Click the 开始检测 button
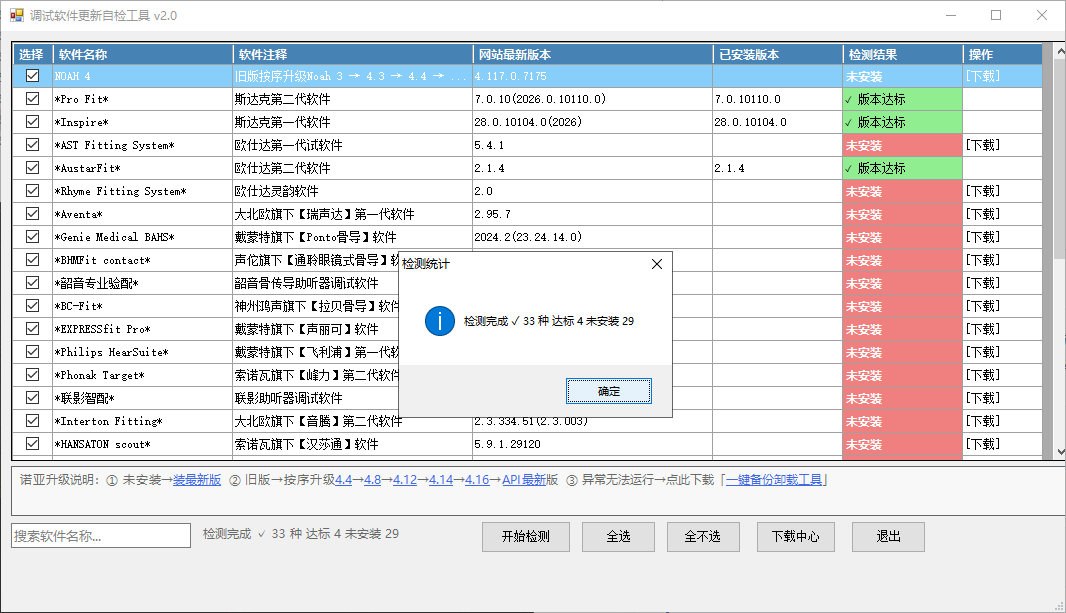This screenshot has height=613, width=1066. pyautogui.click(x=526, y=537)
